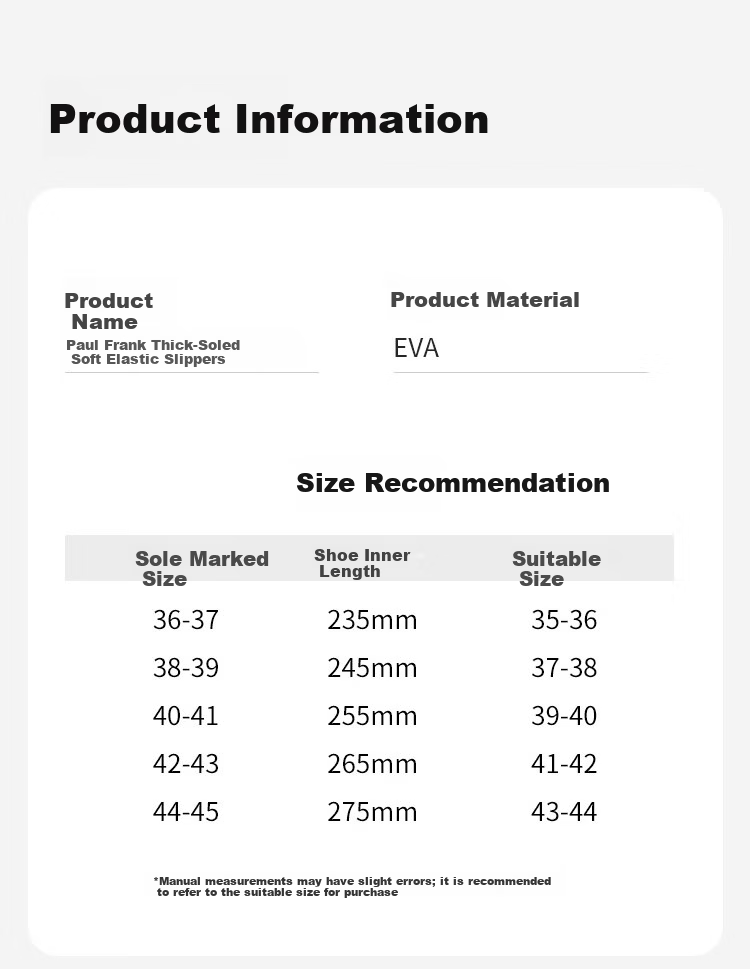
Task: Select the Product Material label
Action: [485, 300]
